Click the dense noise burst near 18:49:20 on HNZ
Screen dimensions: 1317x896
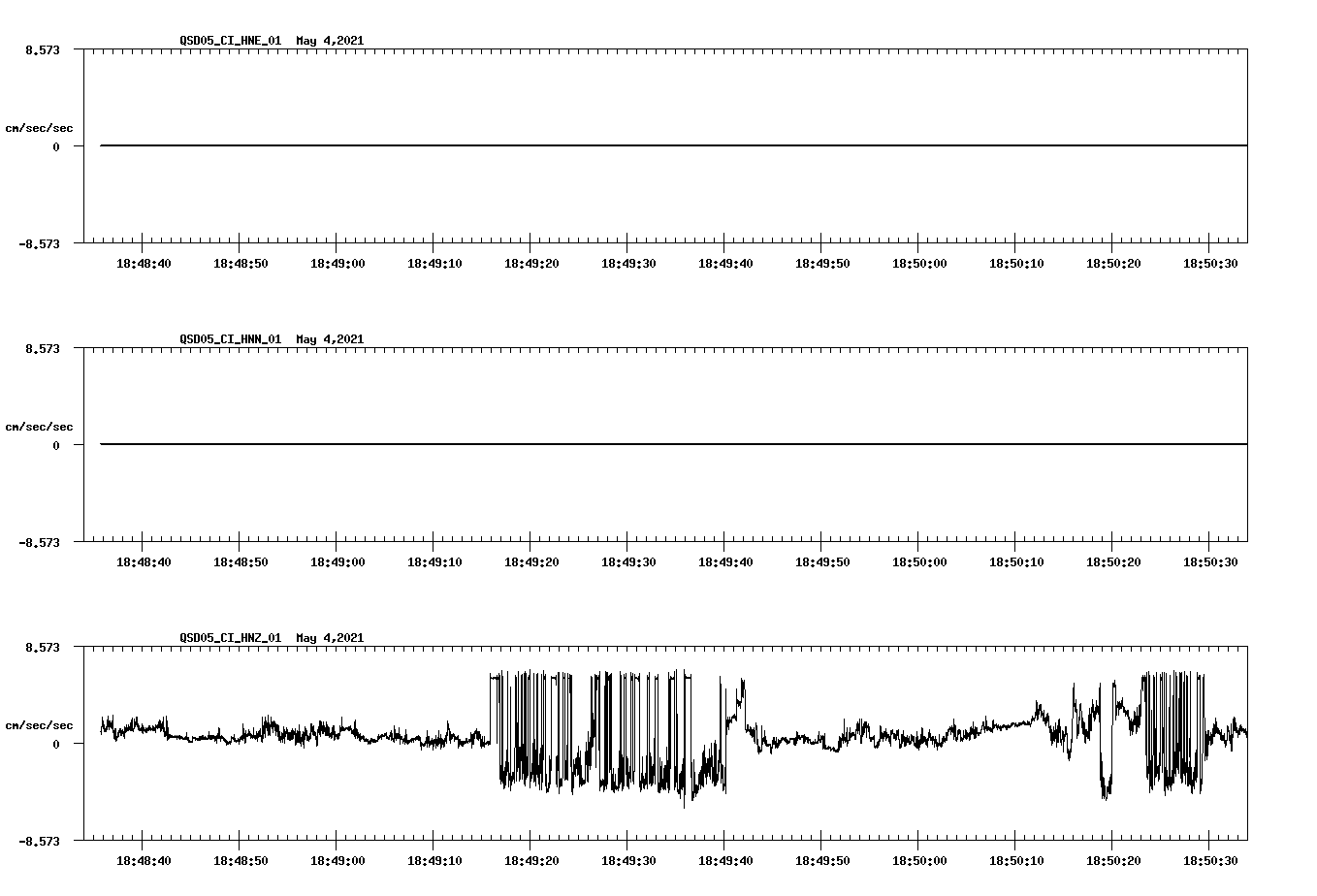533,737
